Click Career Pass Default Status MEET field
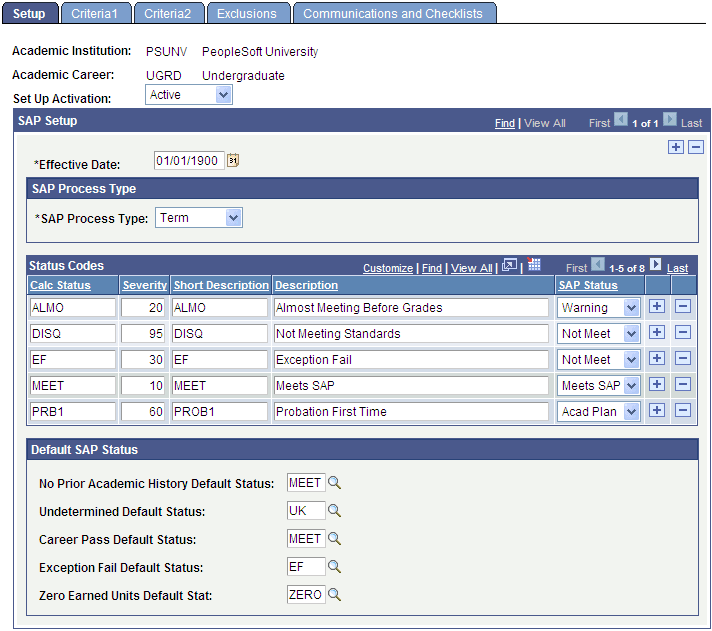 [x=306, y=539]
